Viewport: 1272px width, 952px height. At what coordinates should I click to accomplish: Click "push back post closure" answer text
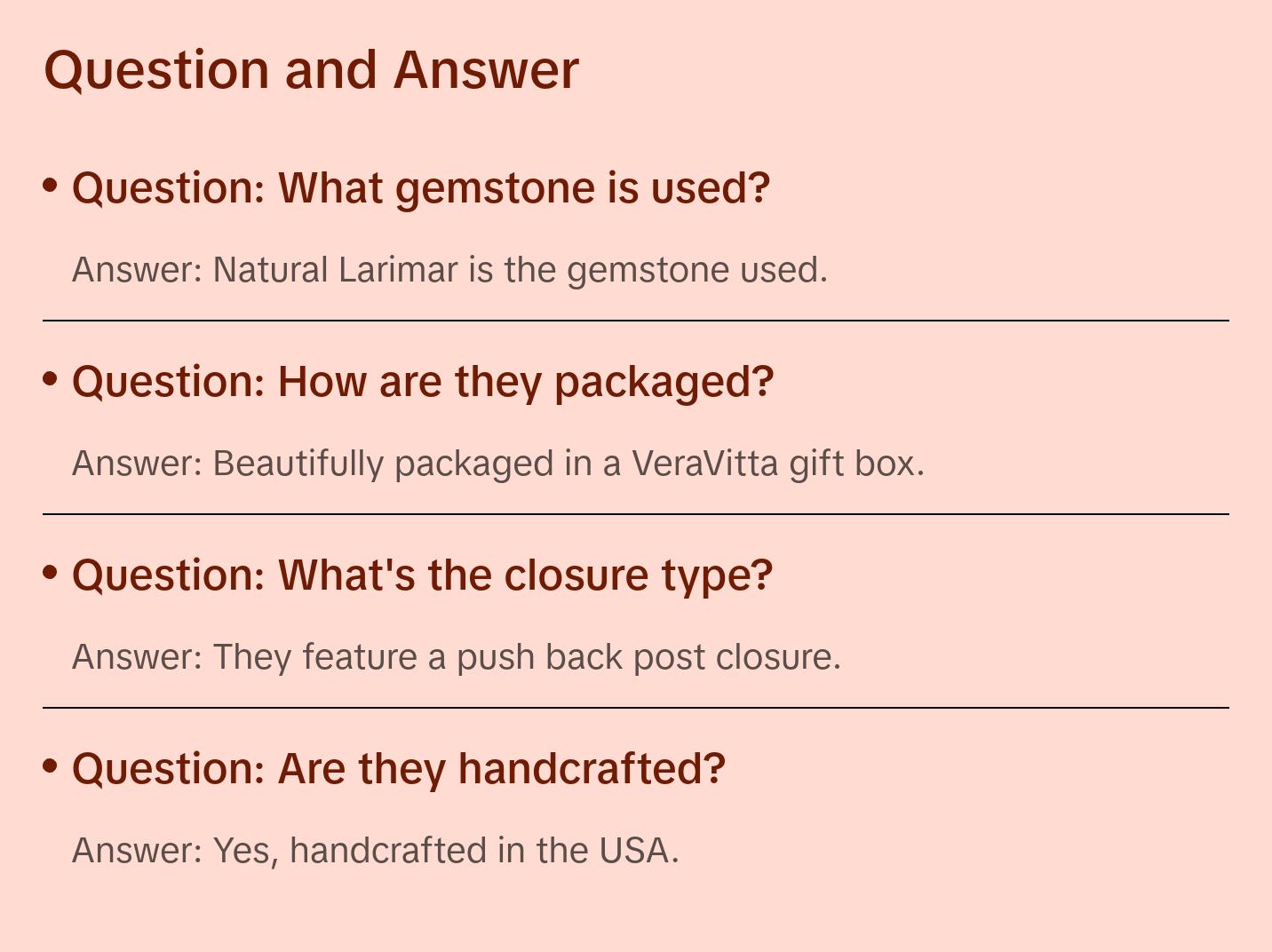pyautogui.click(x=648, y=657)
